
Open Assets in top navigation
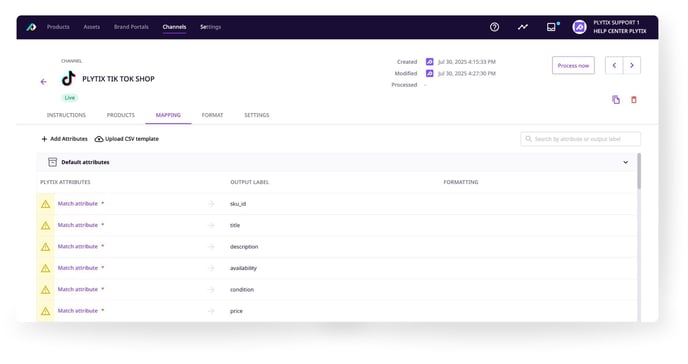coord(92,27)
